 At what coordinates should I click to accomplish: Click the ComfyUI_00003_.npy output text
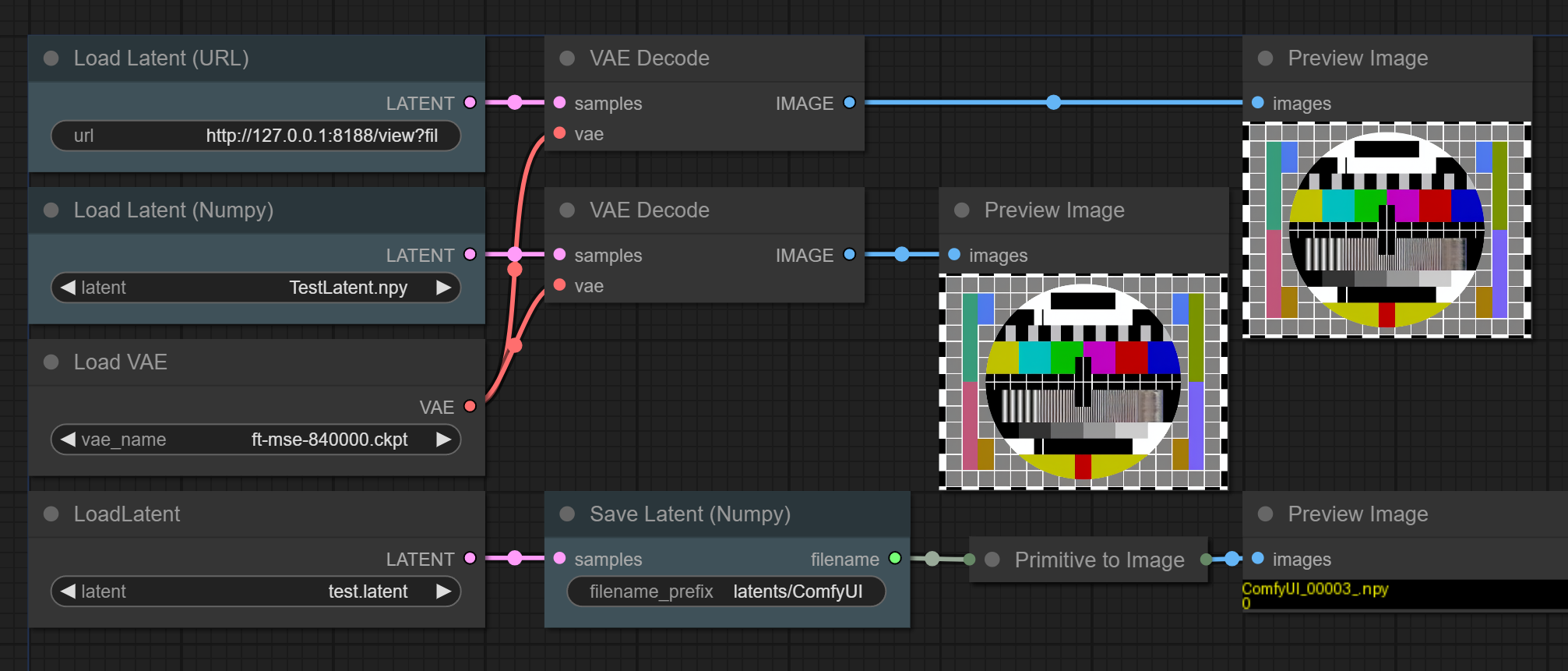point(1315,589)
